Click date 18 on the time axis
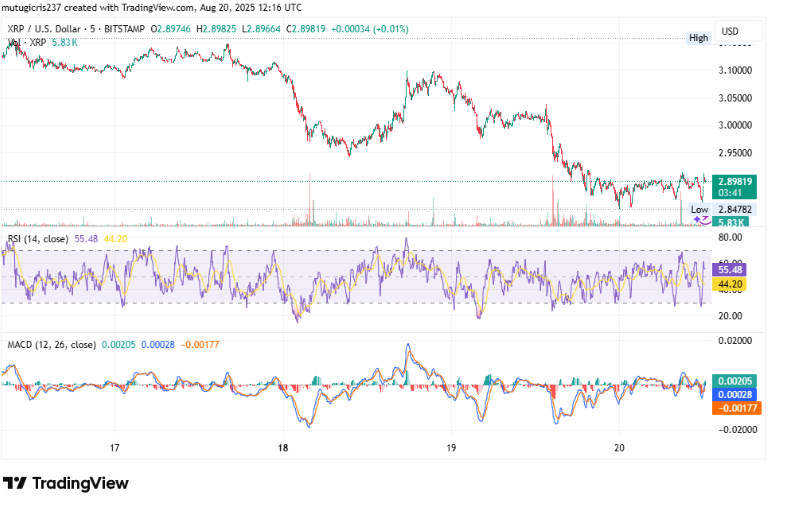The width and height of the screenshot is (785, 505). [283, 447]
